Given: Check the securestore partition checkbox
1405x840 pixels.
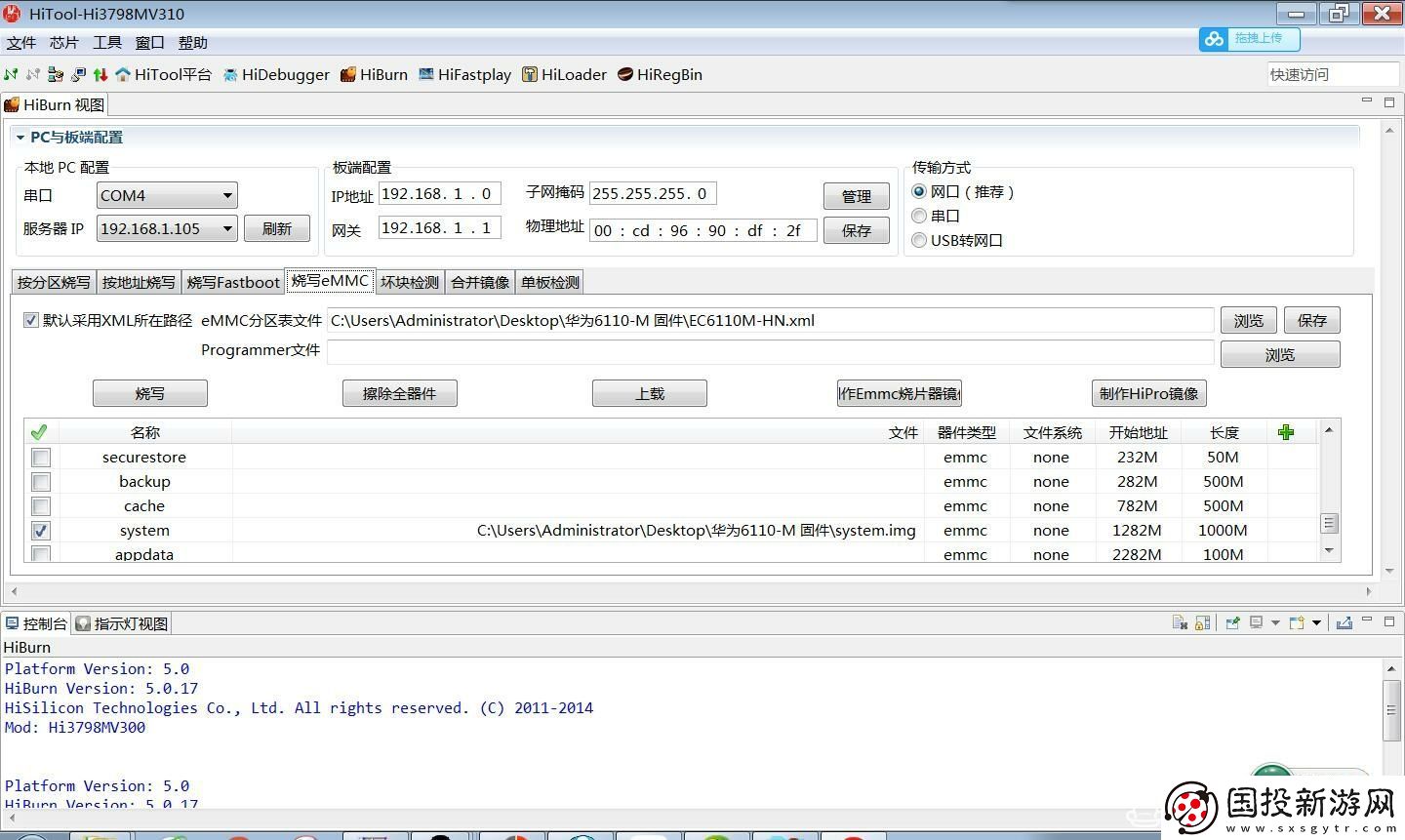Looking at the screenshot, I should [41, 458].
